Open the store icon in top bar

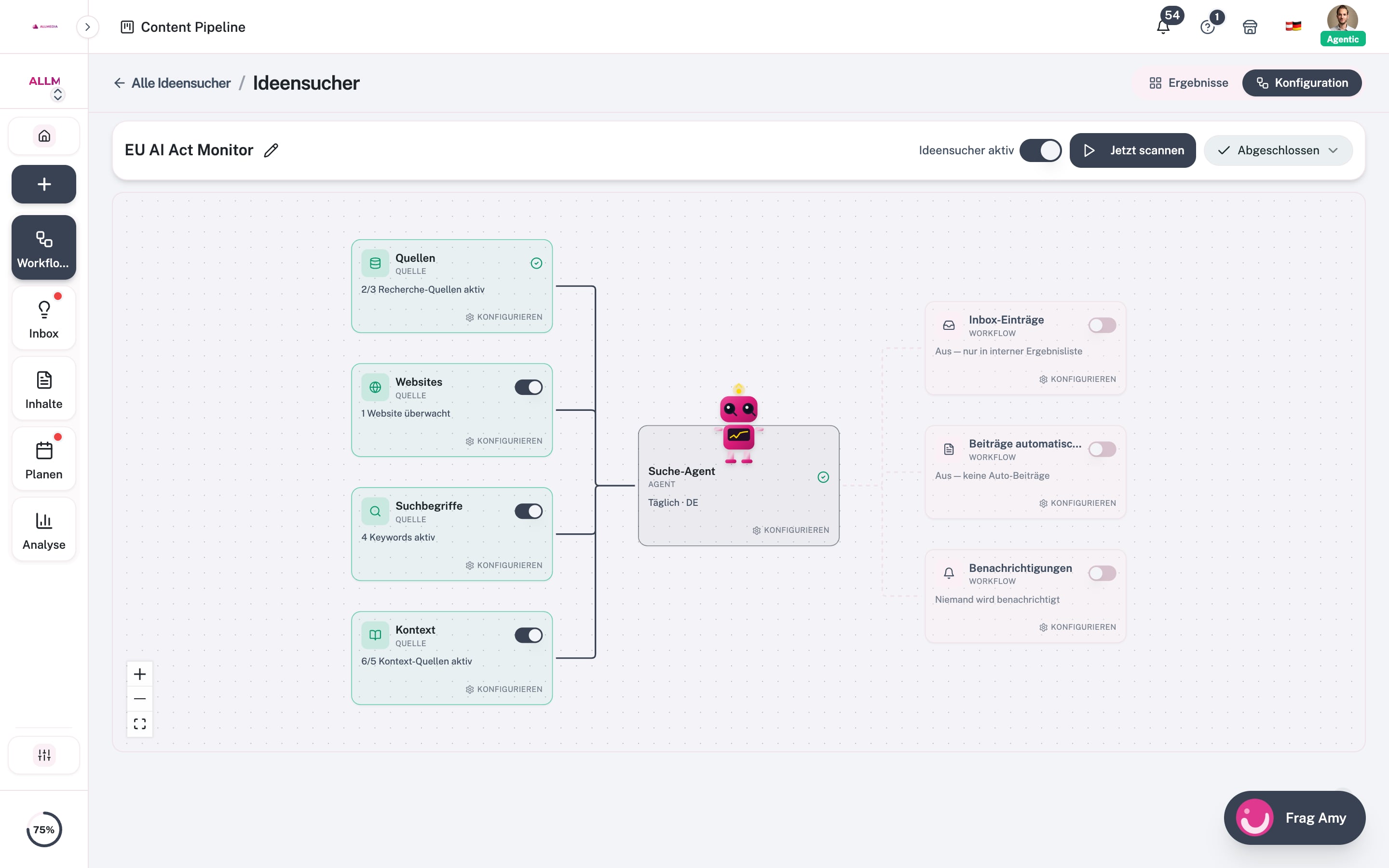click(1250, 27)
